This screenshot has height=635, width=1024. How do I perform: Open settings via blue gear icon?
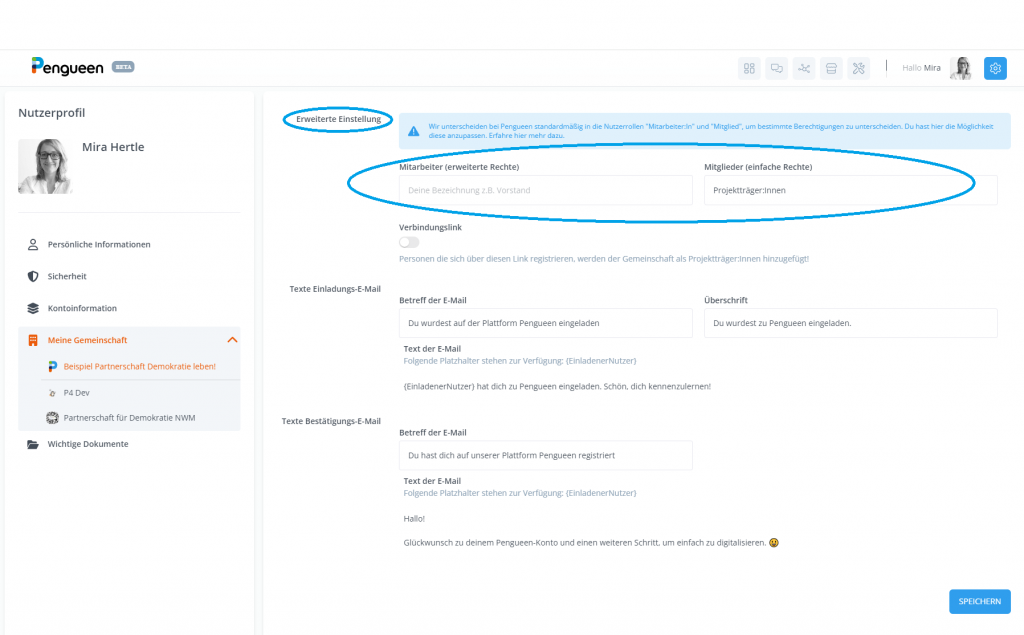pos(995,68)
